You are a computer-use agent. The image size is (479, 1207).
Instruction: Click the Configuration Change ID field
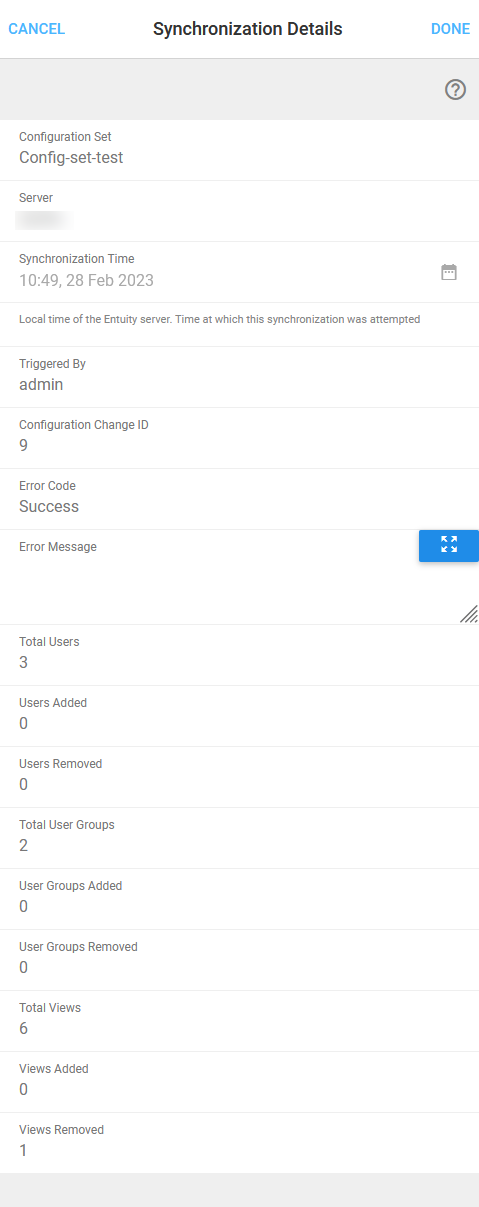239,438
